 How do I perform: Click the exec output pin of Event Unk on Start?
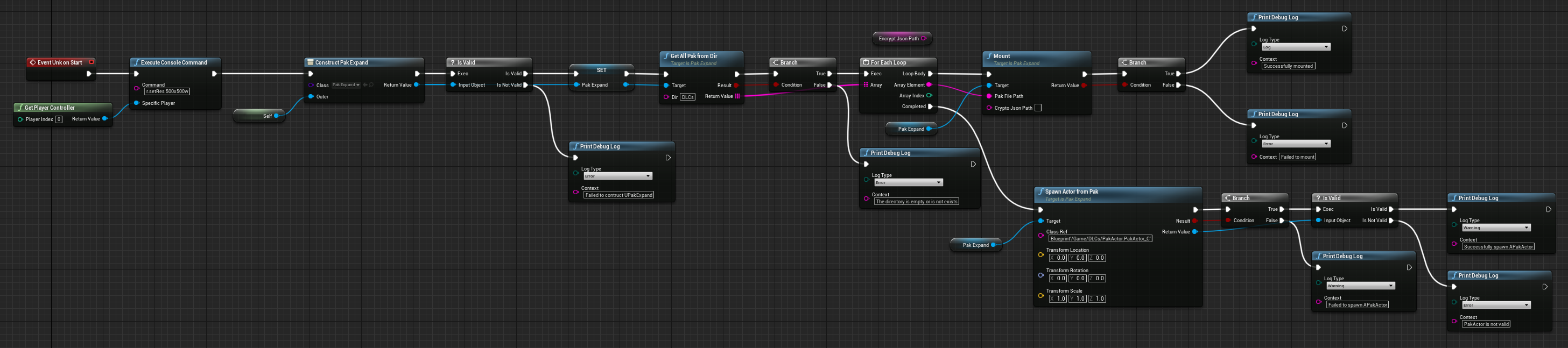point(89,74)
